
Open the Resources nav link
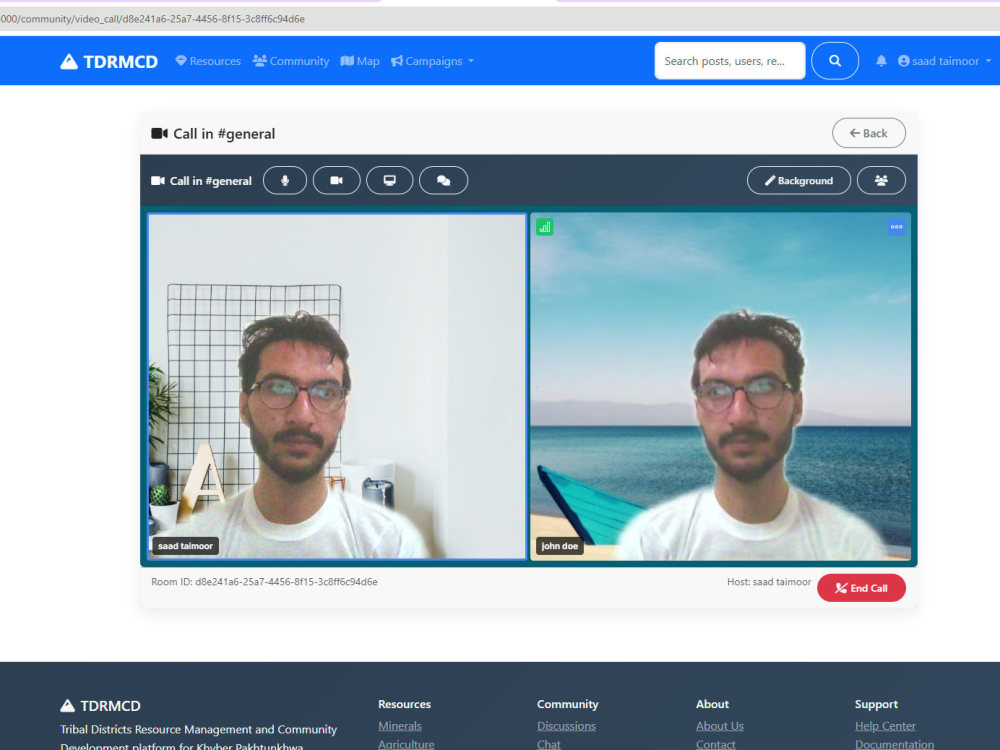coord(208,61)
